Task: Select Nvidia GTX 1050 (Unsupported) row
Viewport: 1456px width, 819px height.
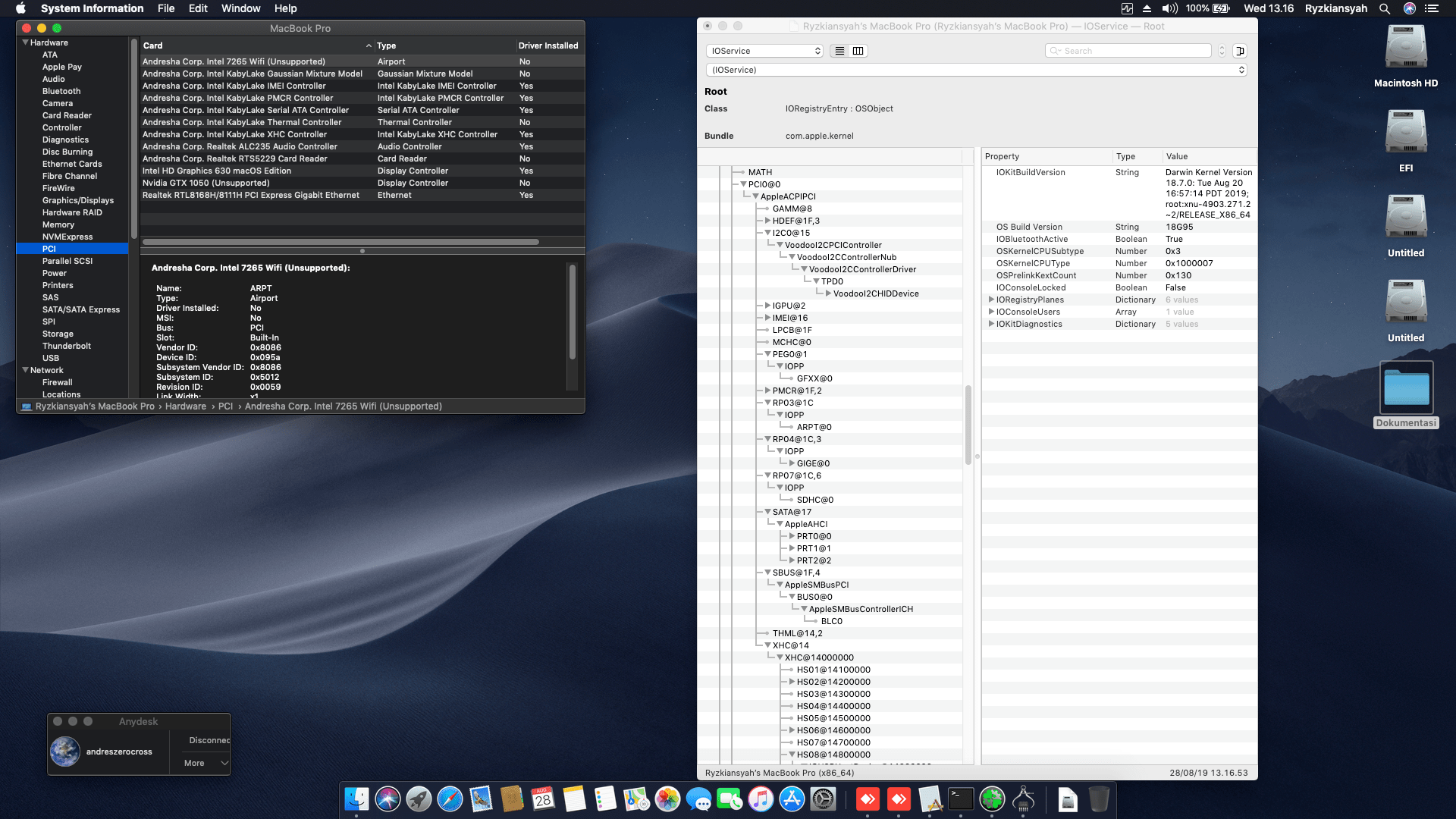Action: (x=362, y=183)
